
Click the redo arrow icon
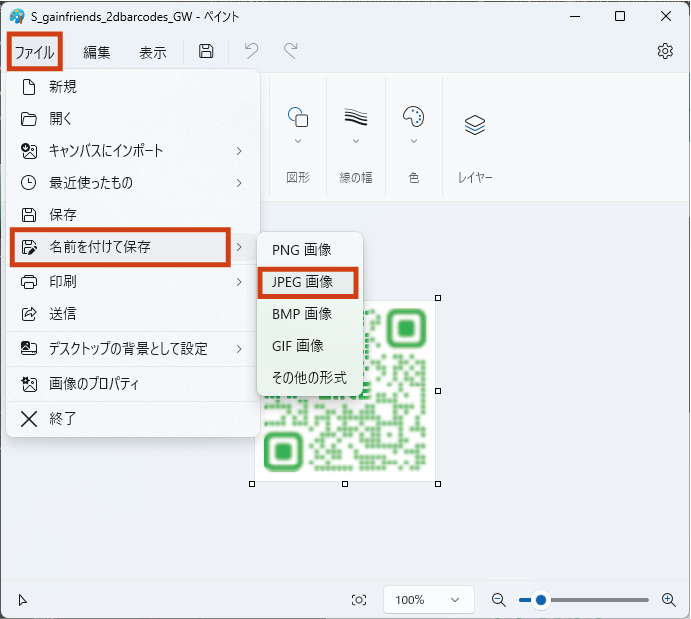coord(290,51)
